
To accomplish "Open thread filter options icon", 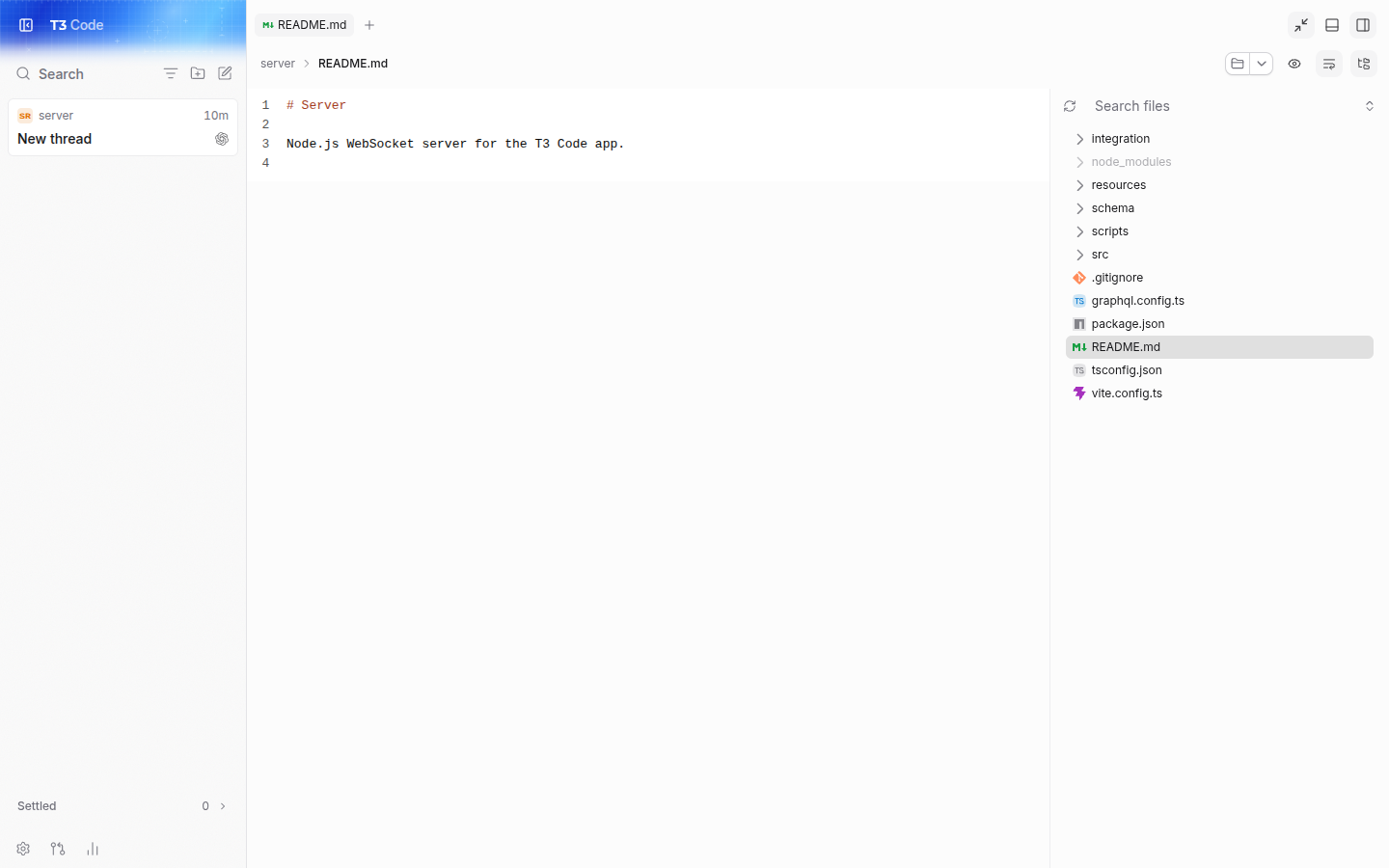I will coord(171,73).
